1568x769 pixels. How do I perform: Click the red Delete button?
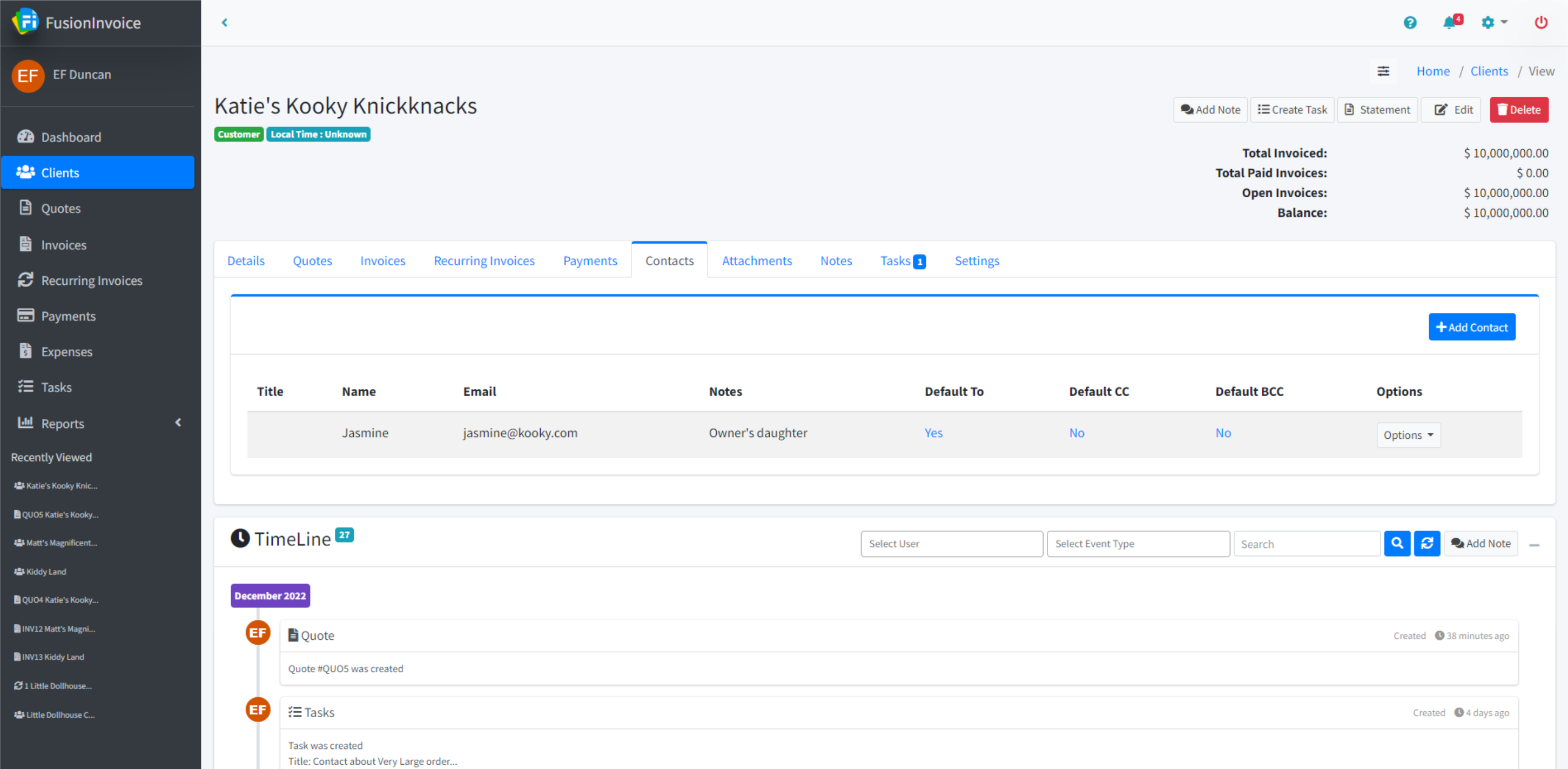click(x=1518, y=110)
